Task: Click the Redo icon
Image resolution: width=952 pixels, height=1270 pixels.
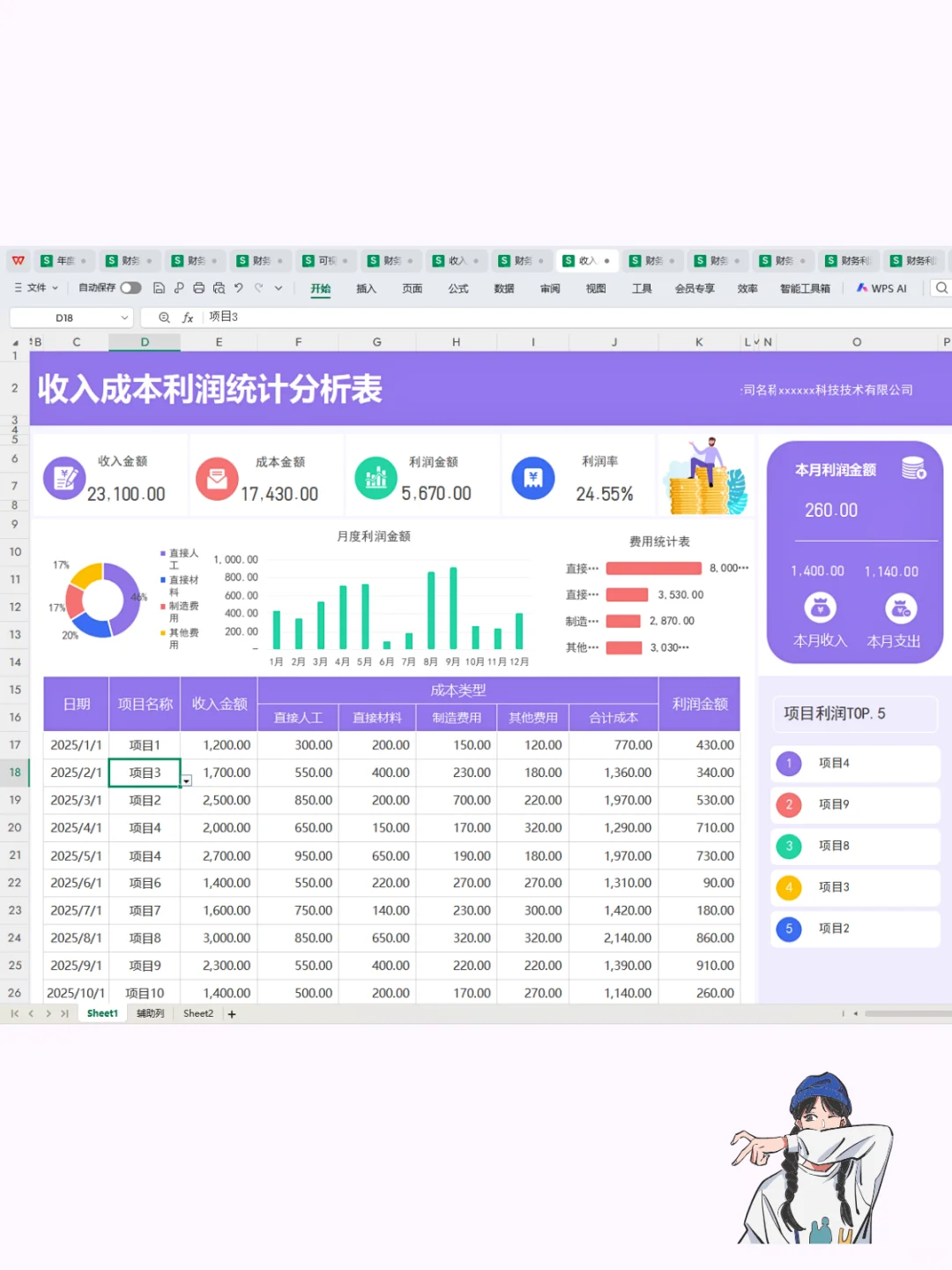Action: tap(258, 288)
